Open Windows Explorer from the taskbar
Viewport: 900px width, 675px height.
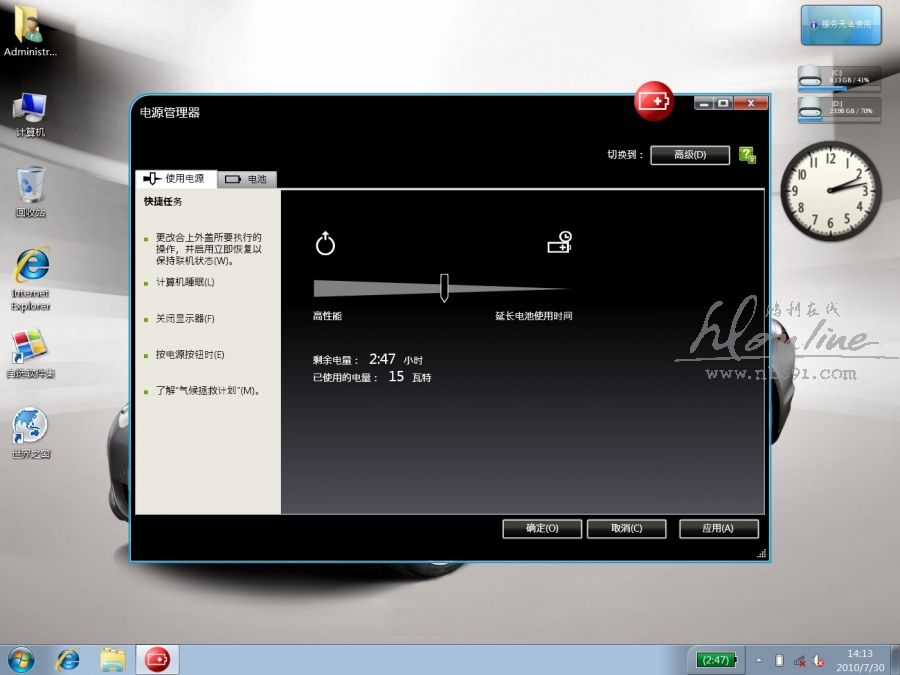pyautogui.click(x=112, y=660)
